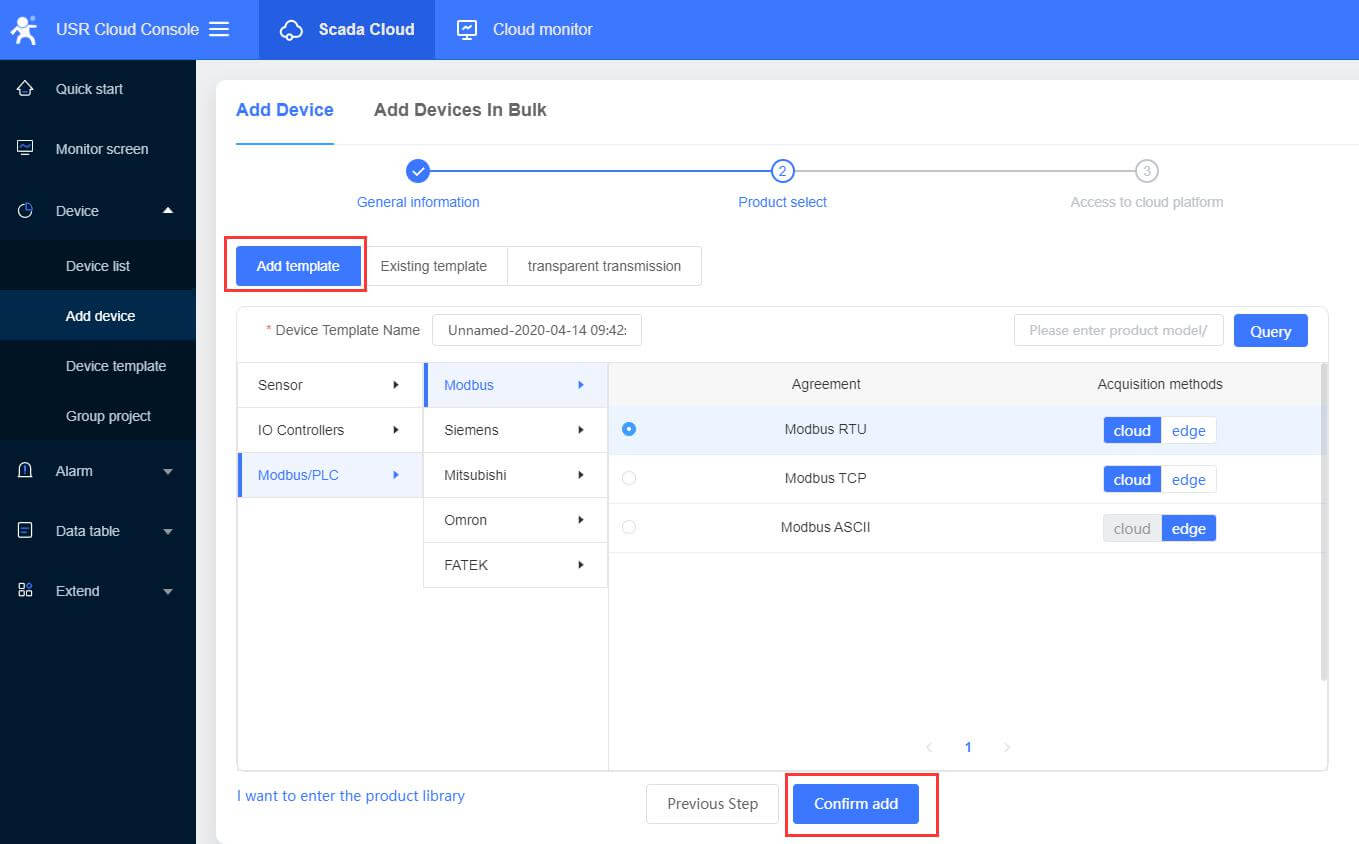Image resolution: width=1359 pixels, height=844 pixels.
Task: Select the transparent transmission tab
Action: [x=604, y=266]
